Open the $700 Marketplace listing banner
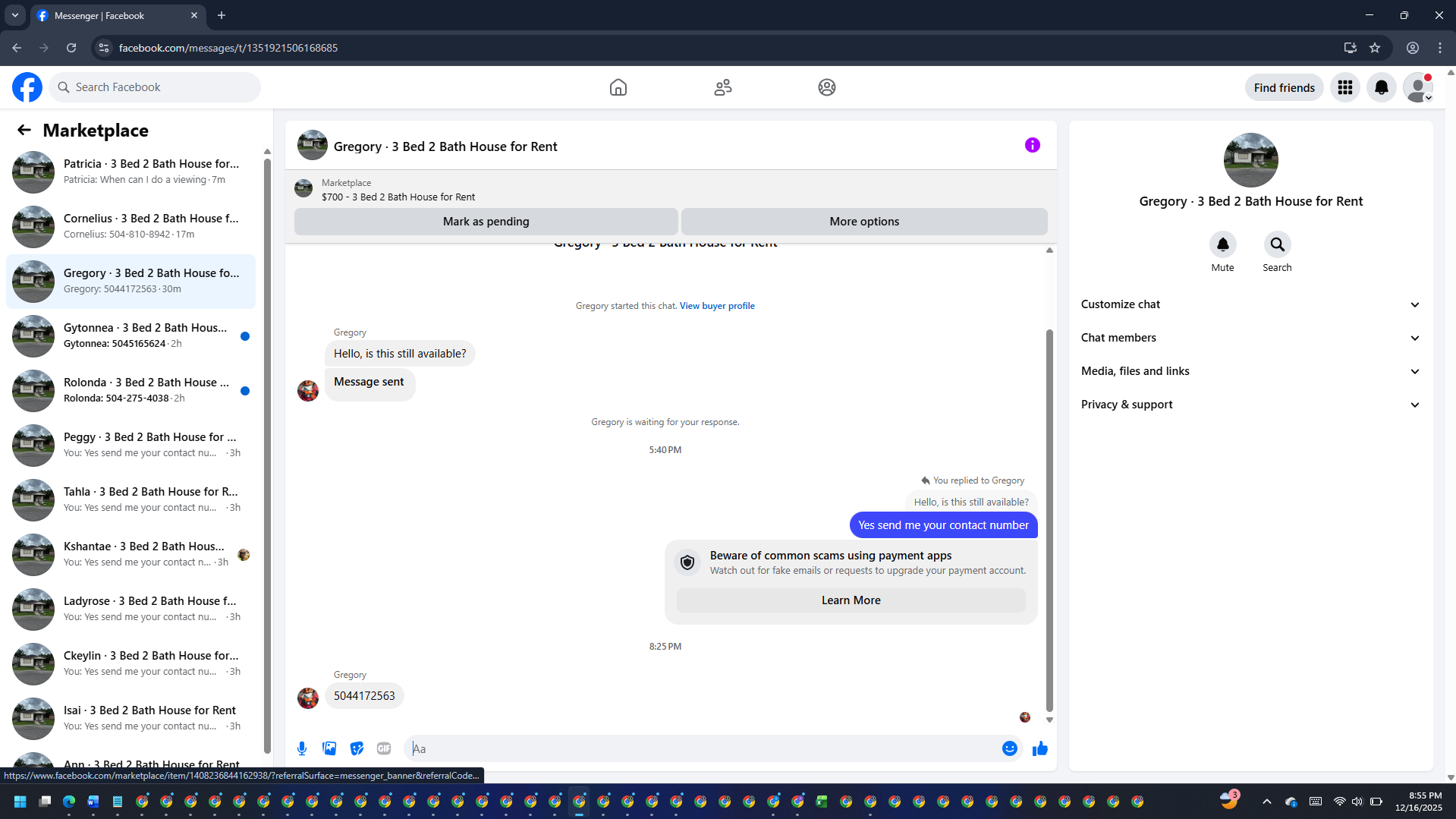This screenshot has width=1456, height=819. (x=671, y=190)
